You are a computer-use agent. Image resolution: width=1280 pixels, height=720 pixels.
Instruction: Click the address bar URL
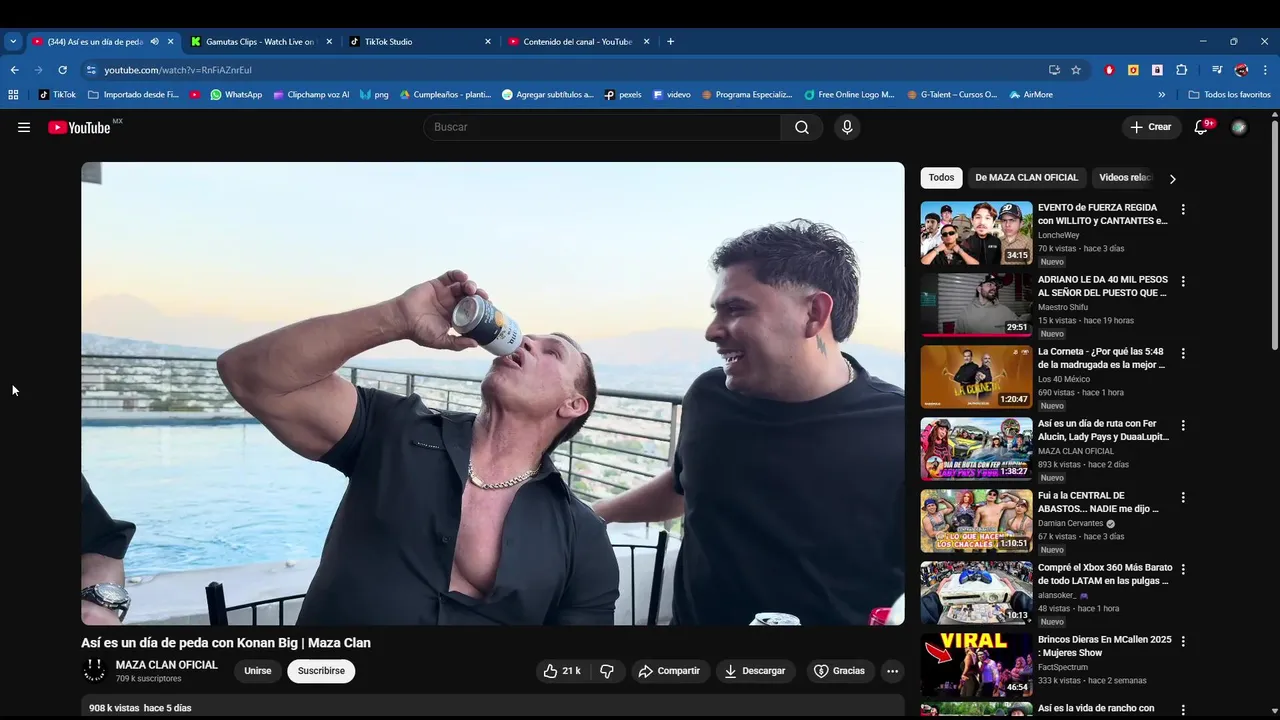(x=178, y=70)
